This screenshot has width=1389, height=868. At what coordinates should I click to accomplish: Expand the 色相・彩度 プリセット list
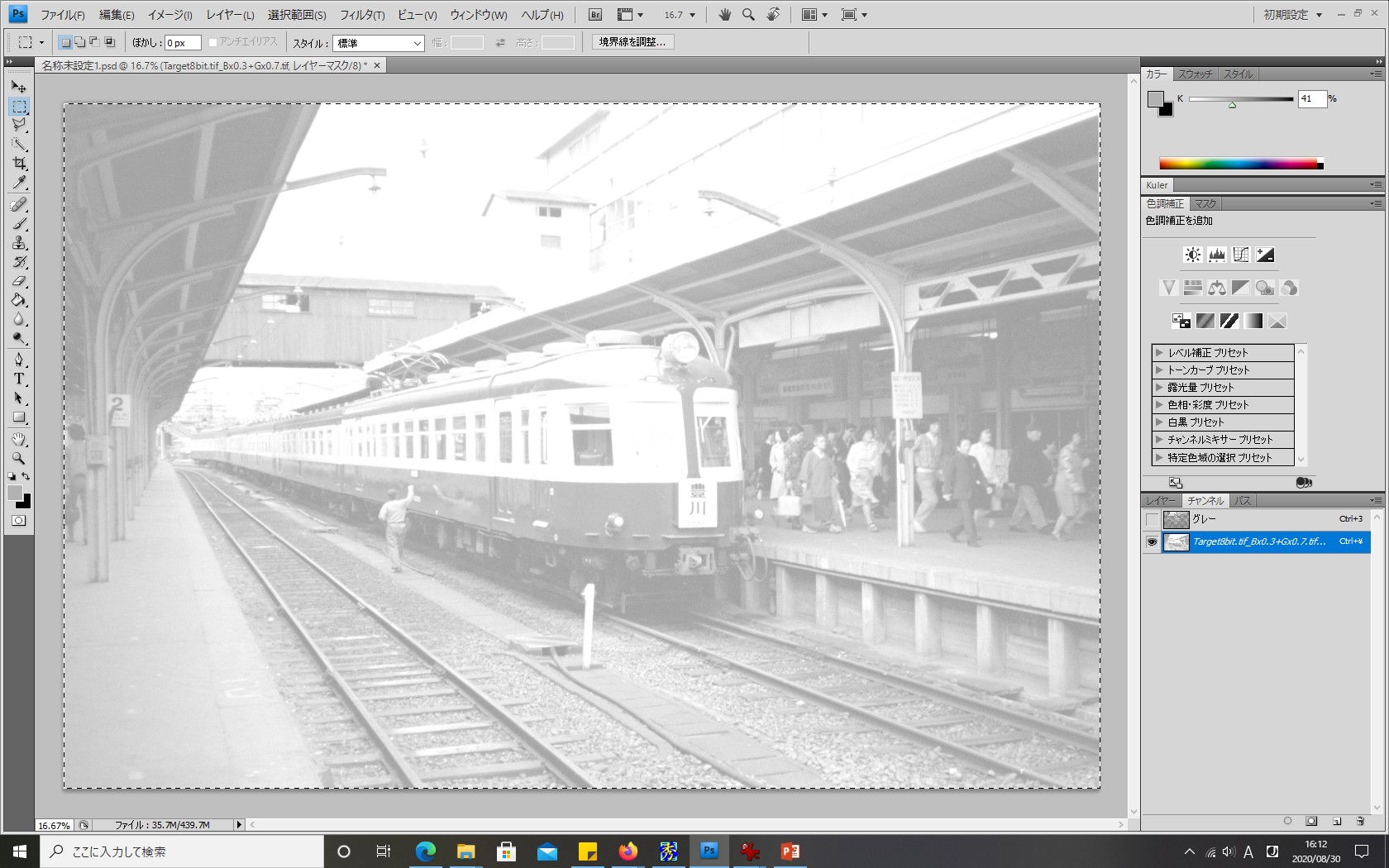(x=1159, y=404)
